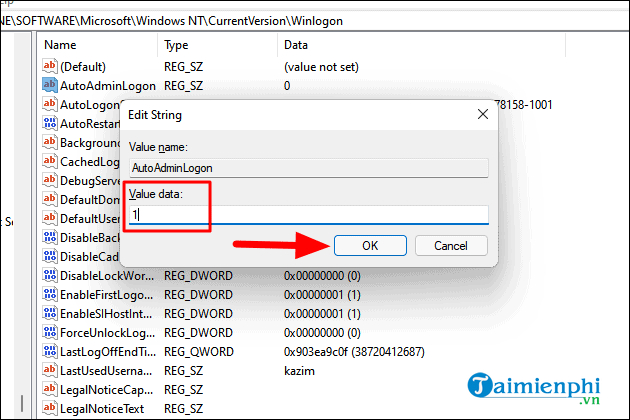Screen dimensions: 630x420
Task: Select the EnableSIHostInt... entry name
Action: tap(106, 313)
